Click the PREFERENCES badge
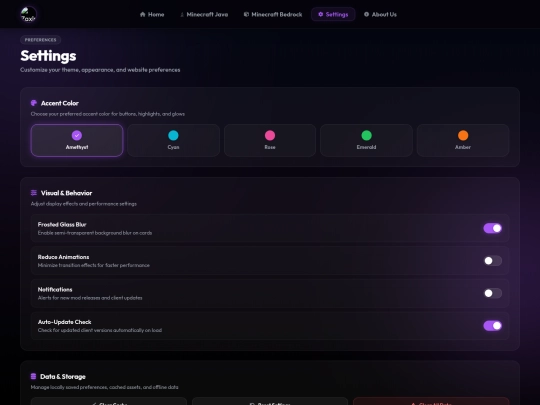This screenshot has height=405, width=540. [x=41, y=40]
